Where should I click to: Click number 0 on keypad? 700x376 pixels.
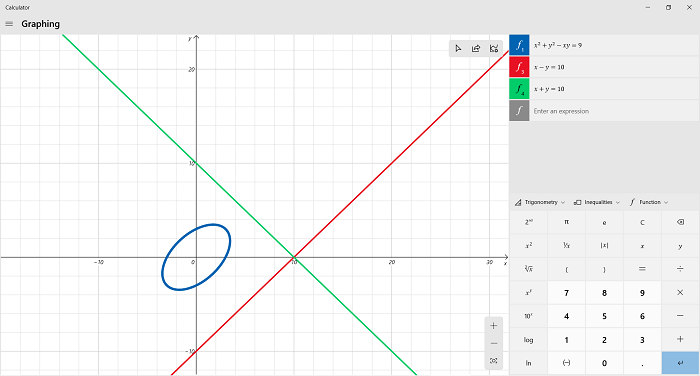(604, 363)
